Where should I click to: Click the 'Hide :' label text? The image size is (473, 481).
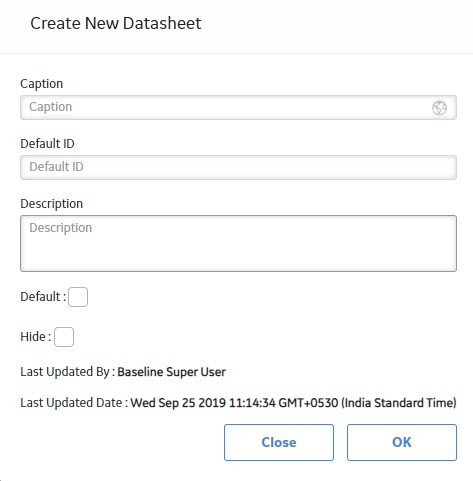coord(36,337)
